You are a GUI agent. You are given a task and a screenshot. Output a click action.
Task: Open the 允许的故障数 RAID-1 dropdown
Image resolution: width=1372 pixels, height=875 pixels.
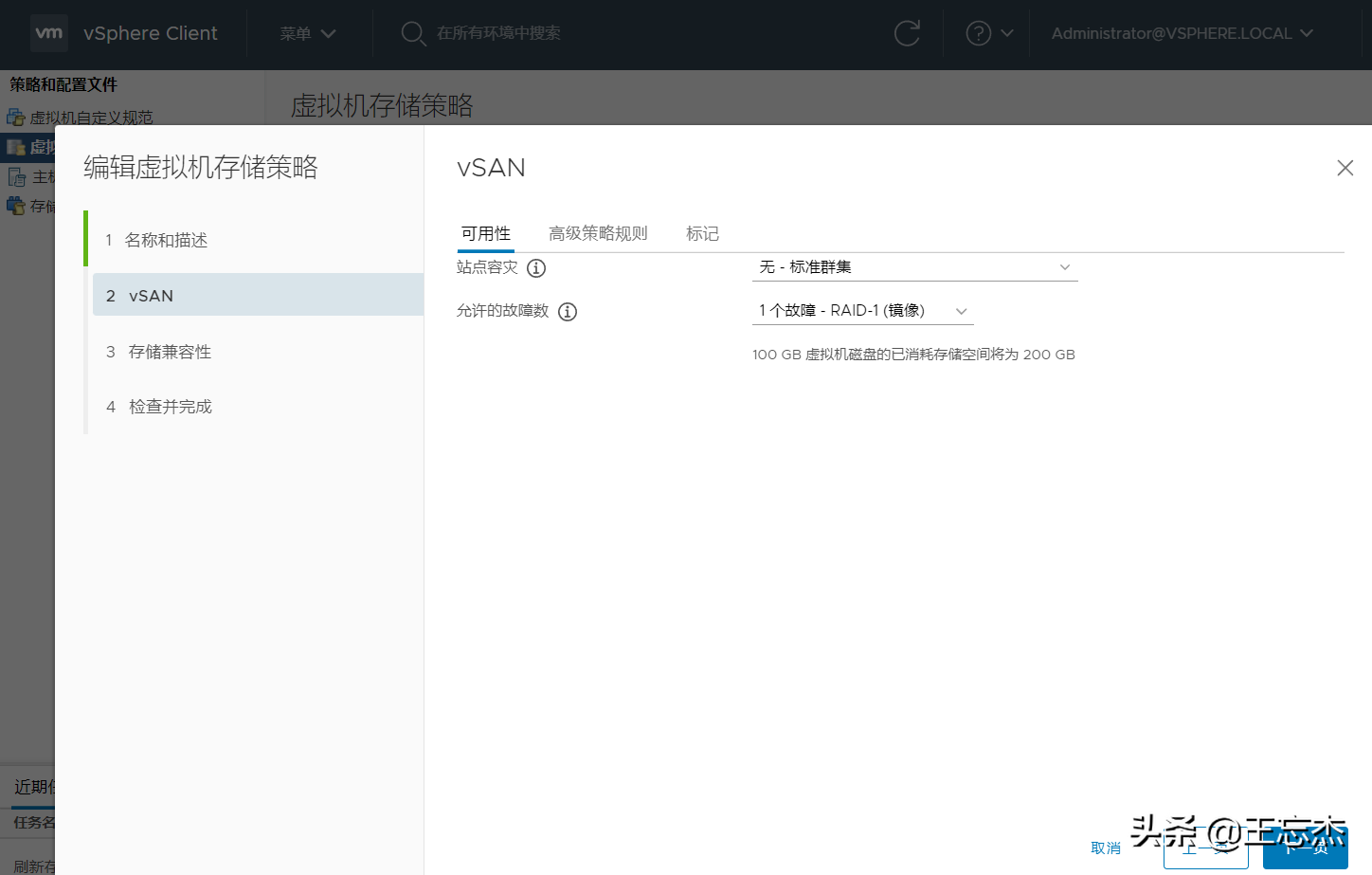pos(863,311)
